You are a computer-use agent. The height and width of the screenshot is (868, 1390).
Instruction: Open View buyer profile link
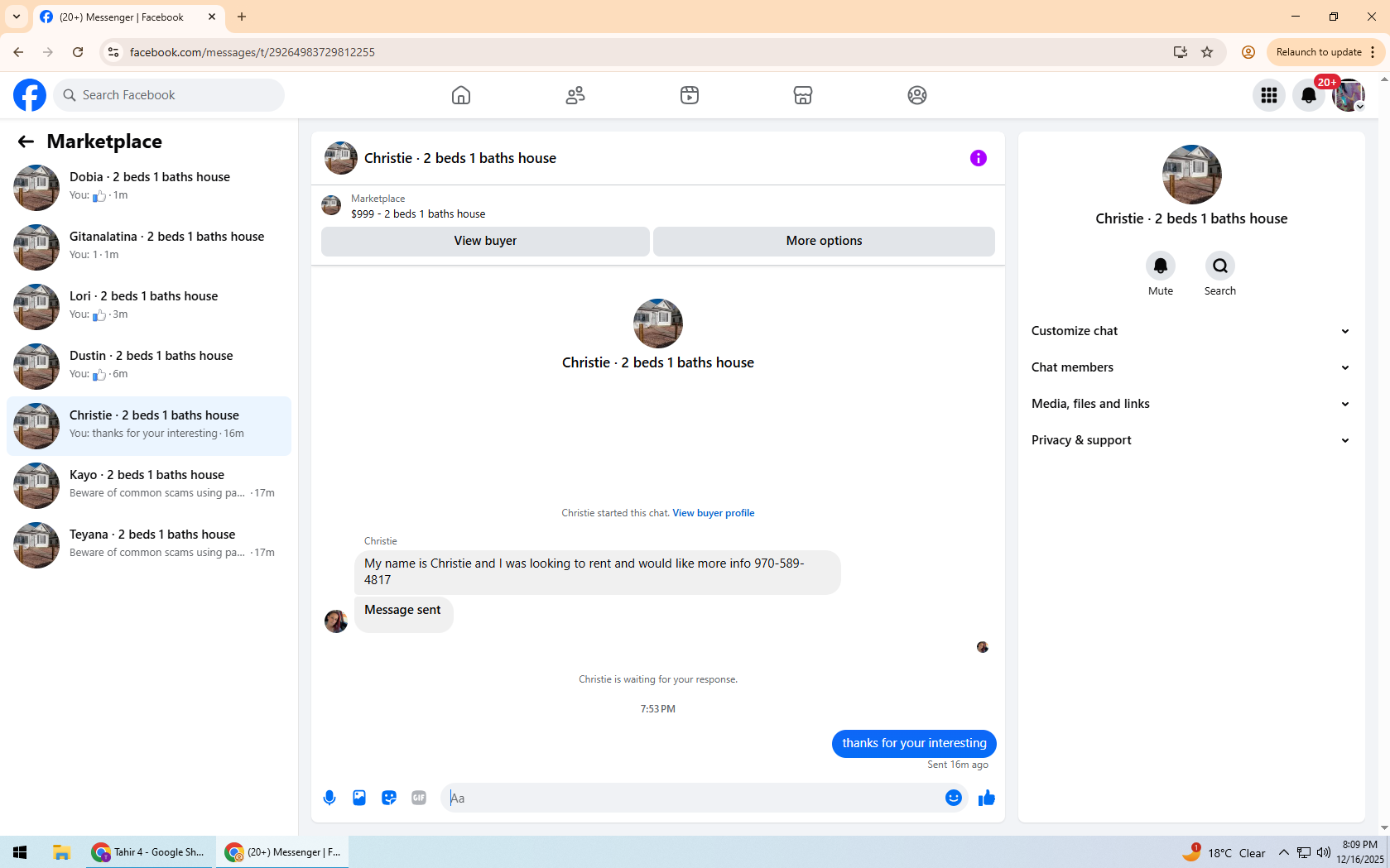[x=714, y=513]
